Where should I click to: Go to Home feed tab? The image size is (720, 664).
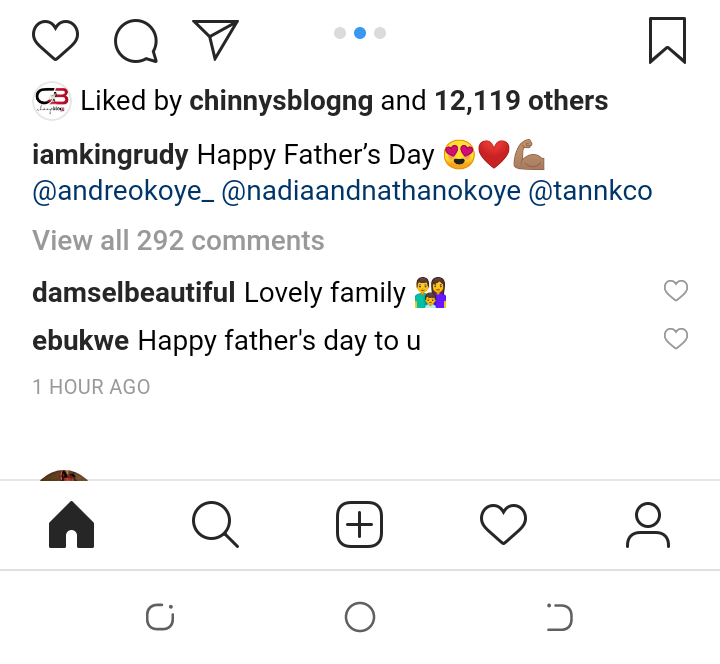click(x=71, y=525)
